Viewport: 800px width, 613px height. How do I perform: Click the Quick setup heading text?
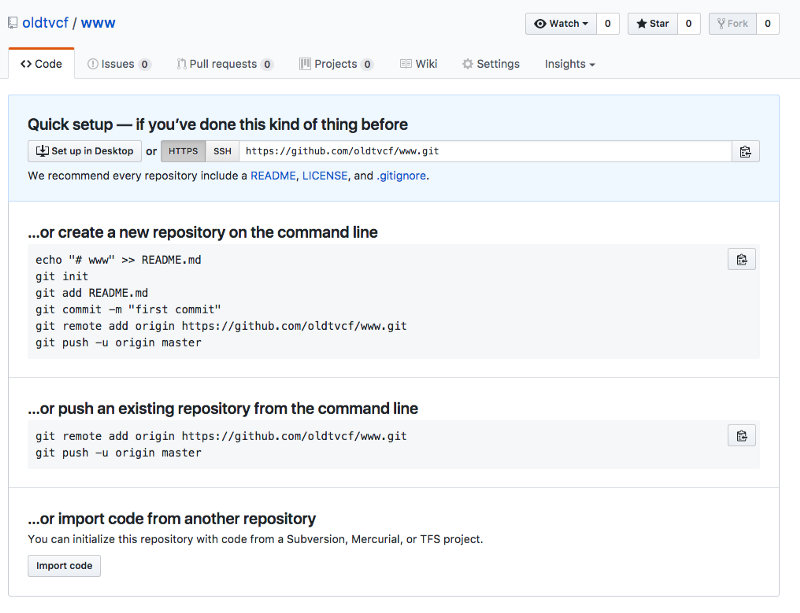click(x=218, y=125)
